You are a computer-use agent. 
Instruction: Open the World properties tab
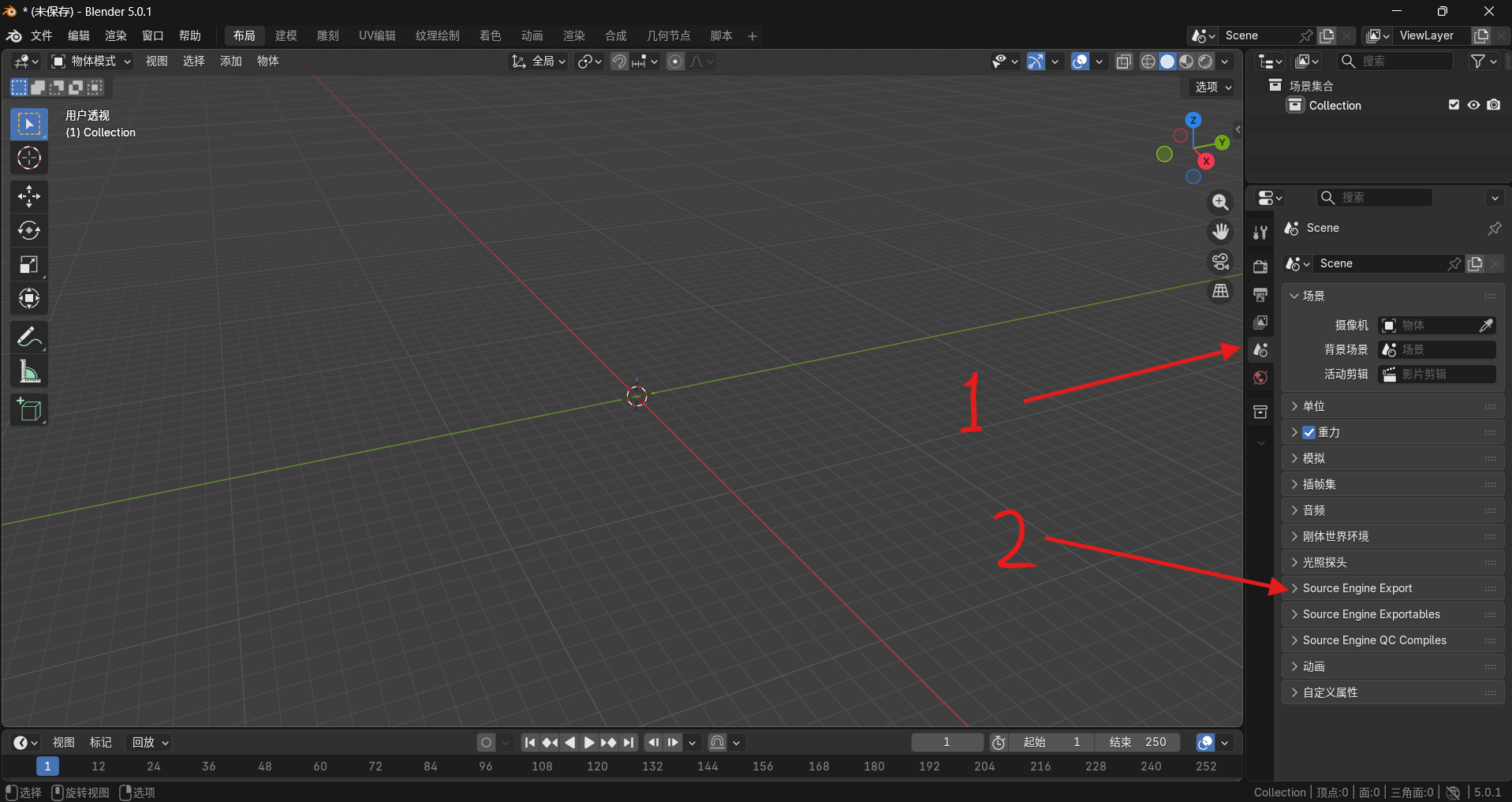pyautogui.click(x=1260, y=378)
